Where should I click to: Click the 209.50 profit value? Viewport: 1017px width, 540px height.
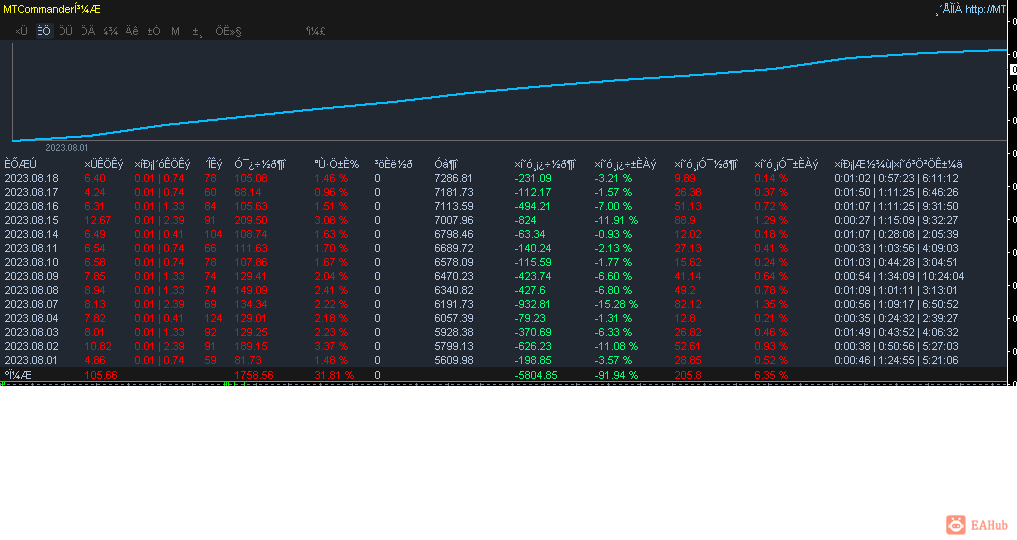[x=251, y=220]
